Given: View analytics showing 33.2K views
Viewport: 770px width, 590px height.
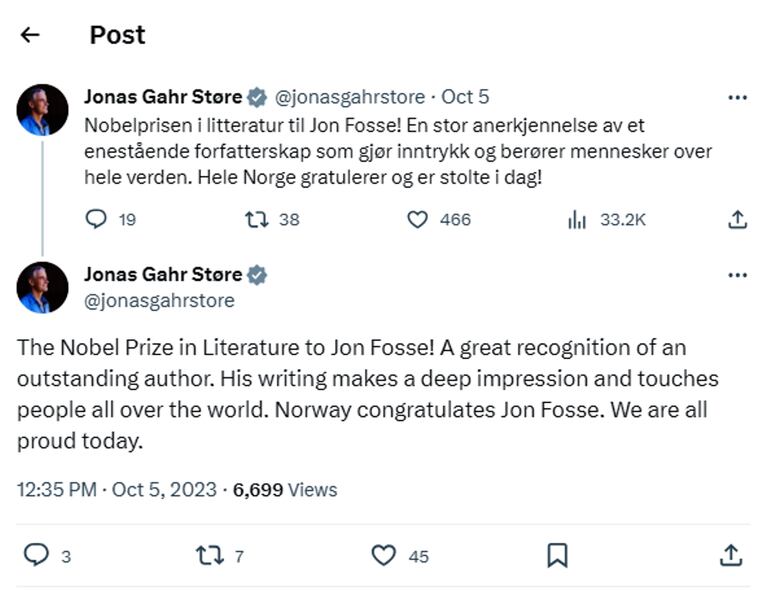Looking at the screenshot, I should pyautogui.click(x=577, y=219).
